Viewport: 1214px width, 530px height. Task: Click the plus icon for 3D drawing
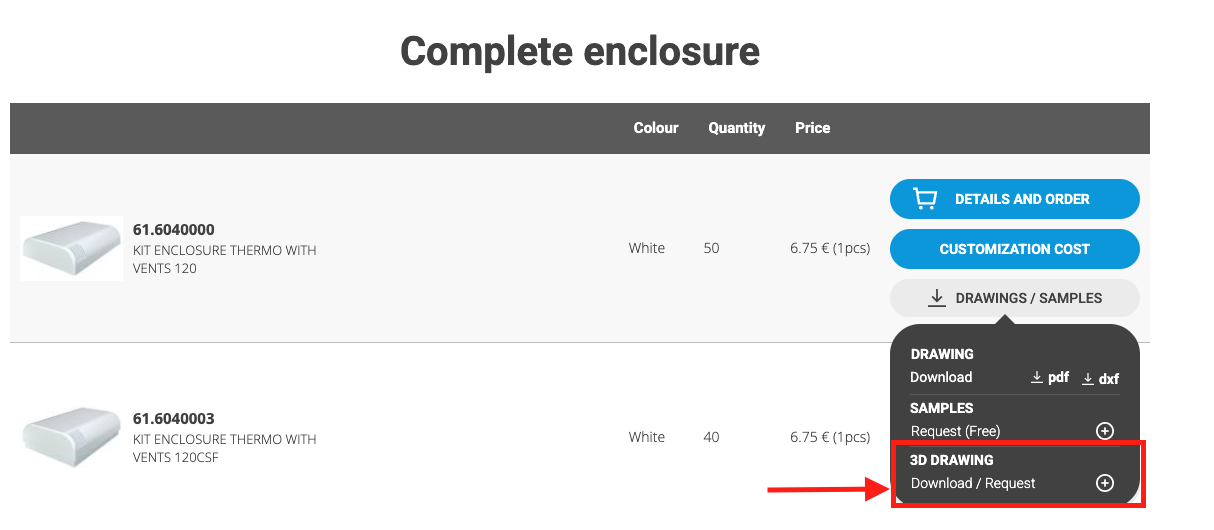[x=1104, y=483]
